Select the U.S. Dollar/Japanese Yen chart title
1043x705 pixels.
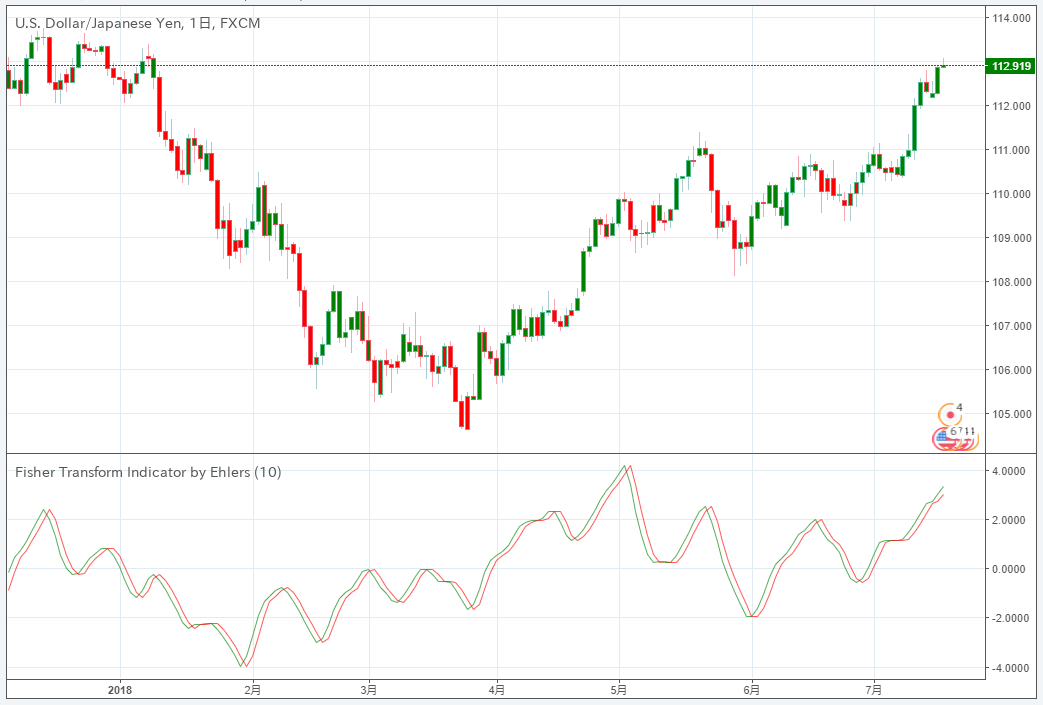[138, 23]
